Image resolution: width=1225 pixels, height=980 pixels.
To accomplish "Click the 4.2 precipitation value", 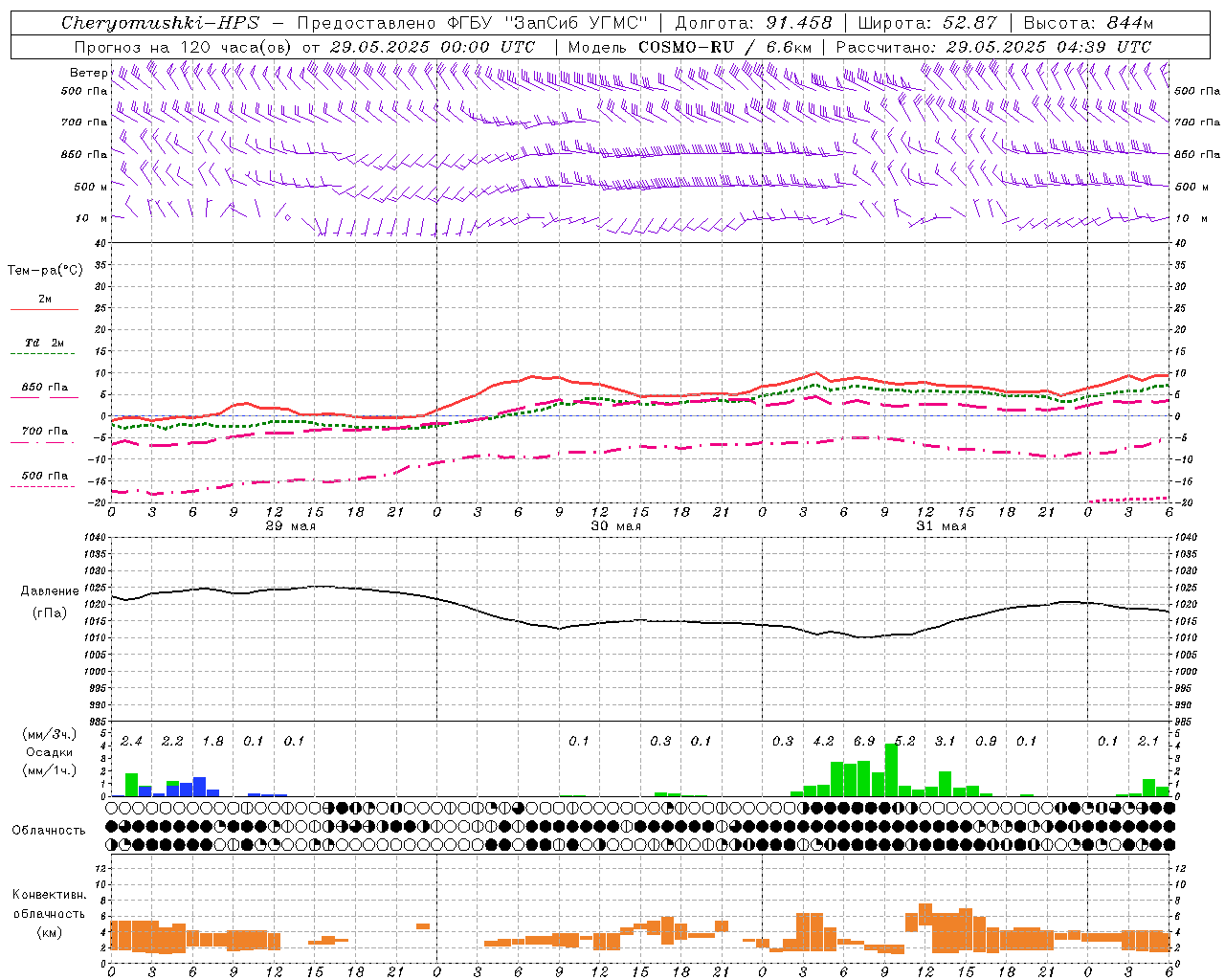I will tap(823, 742).
